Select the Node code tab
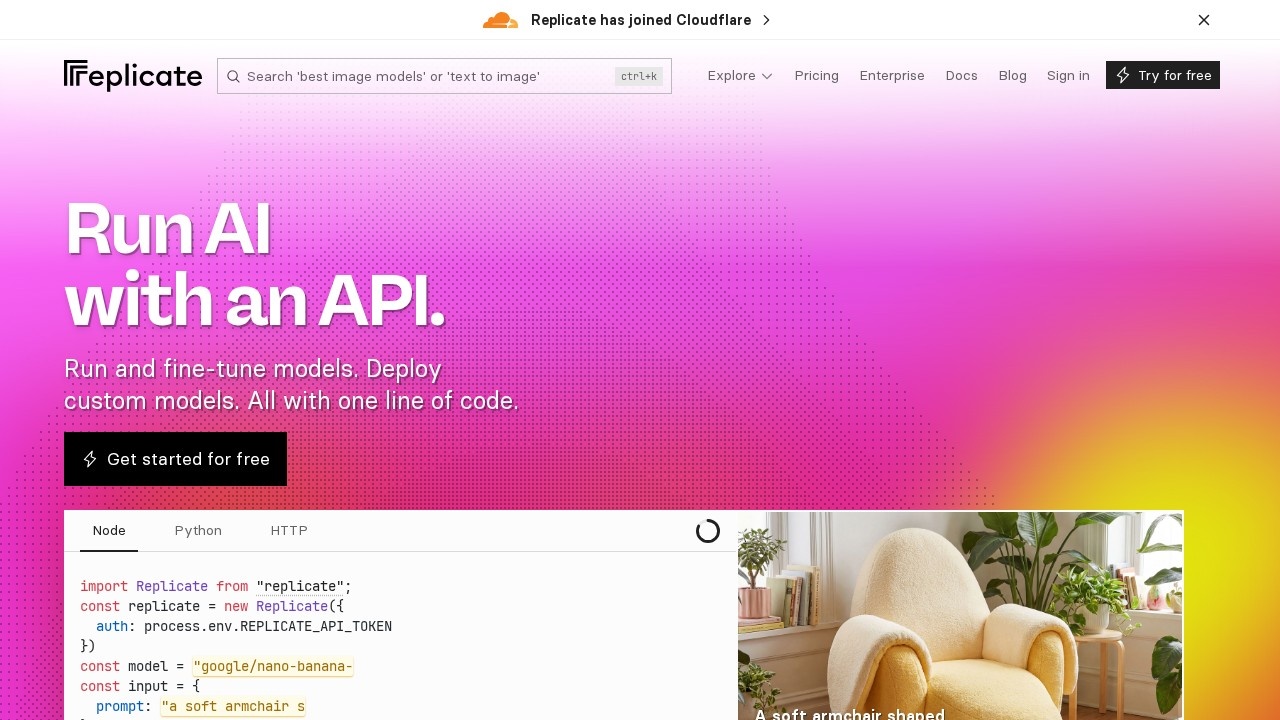 pos(109,531)
